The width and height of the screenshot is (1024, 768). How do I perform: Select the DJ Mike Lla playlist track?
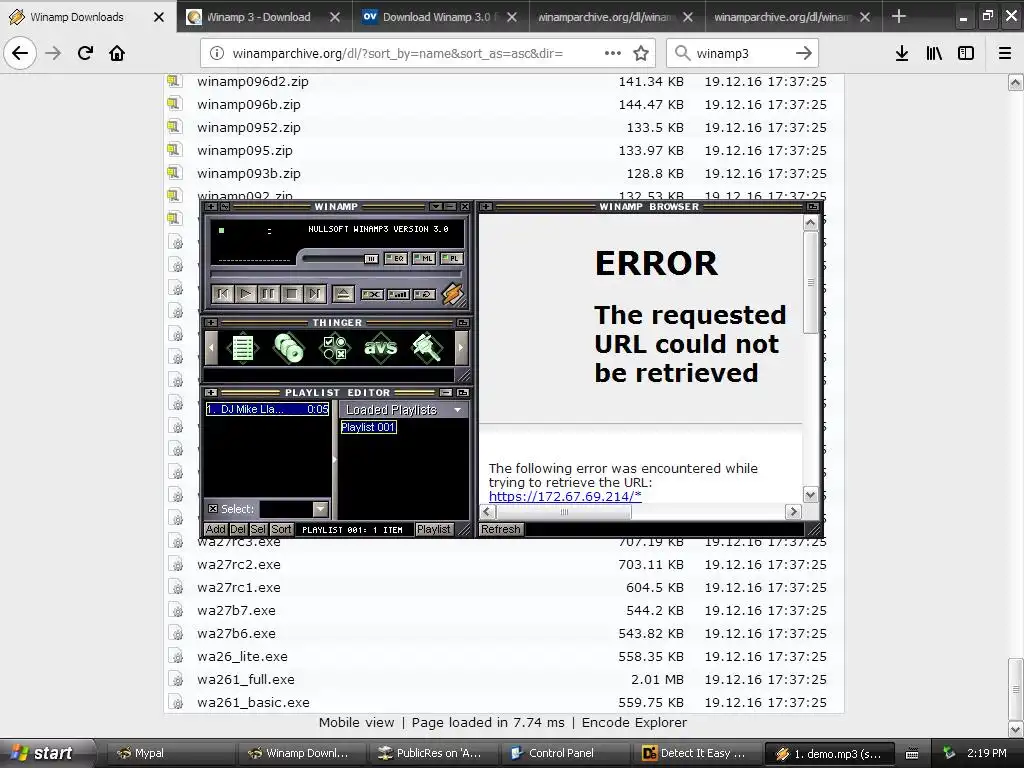268,409
